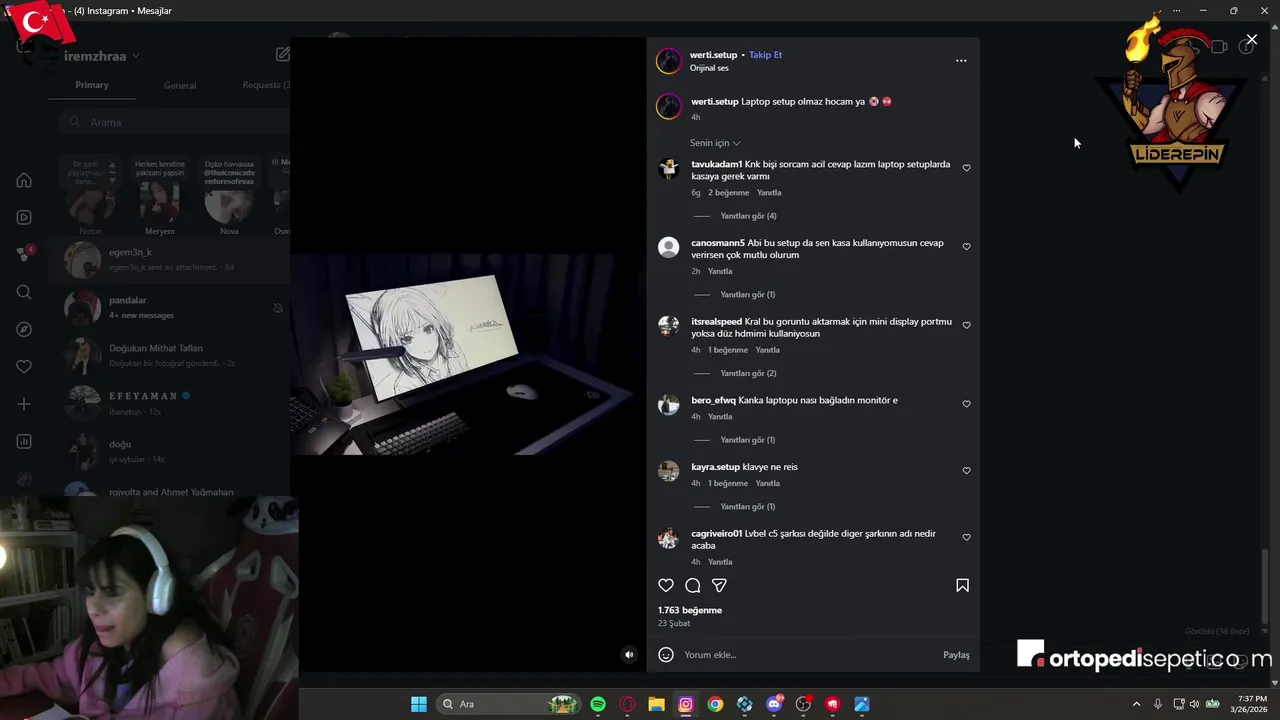Open werti.setup profile from post header

coord(713,55)
